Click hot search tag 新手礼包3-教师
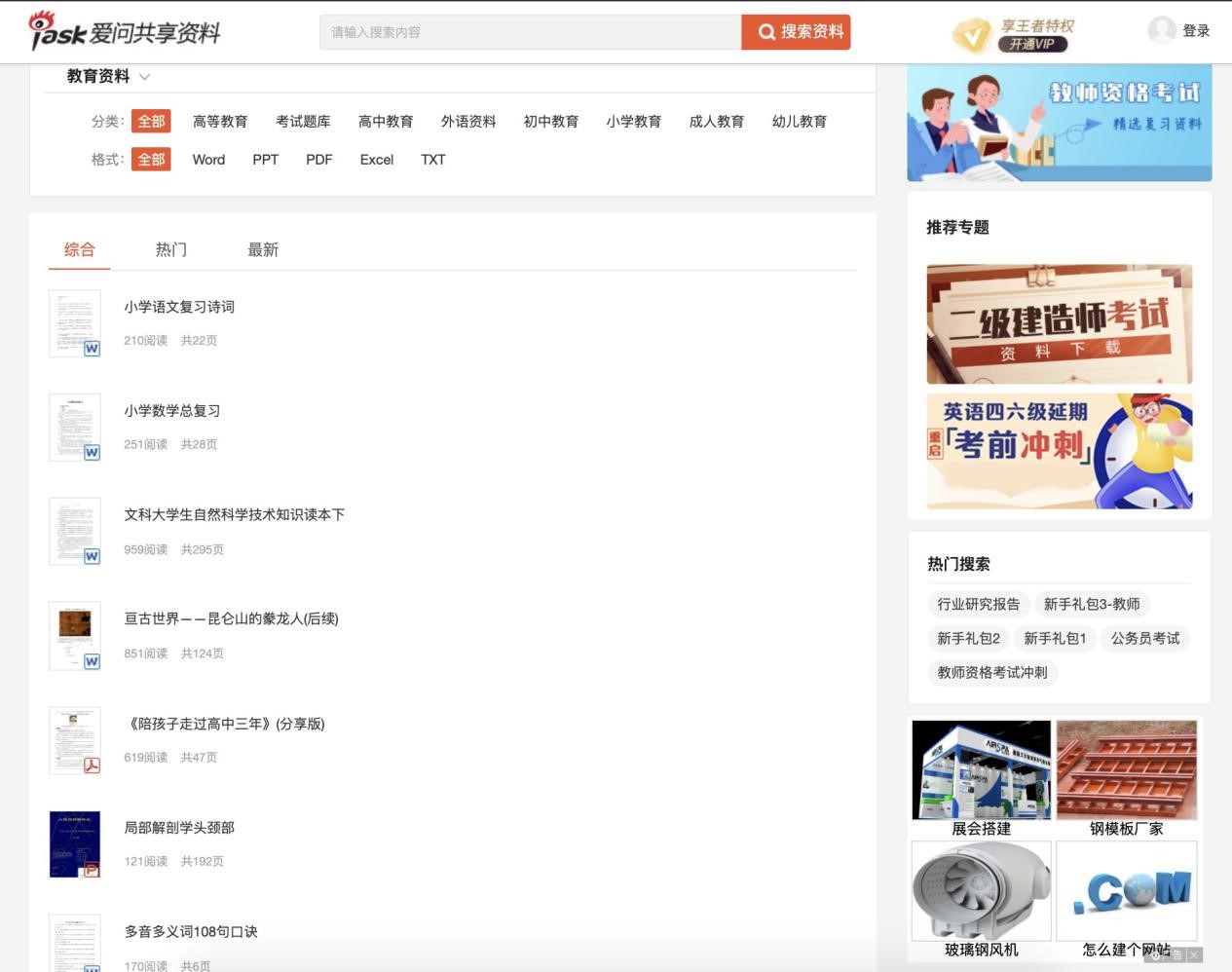The height and width of the screenshot is (972, 1232). (x=1092, y=604)
